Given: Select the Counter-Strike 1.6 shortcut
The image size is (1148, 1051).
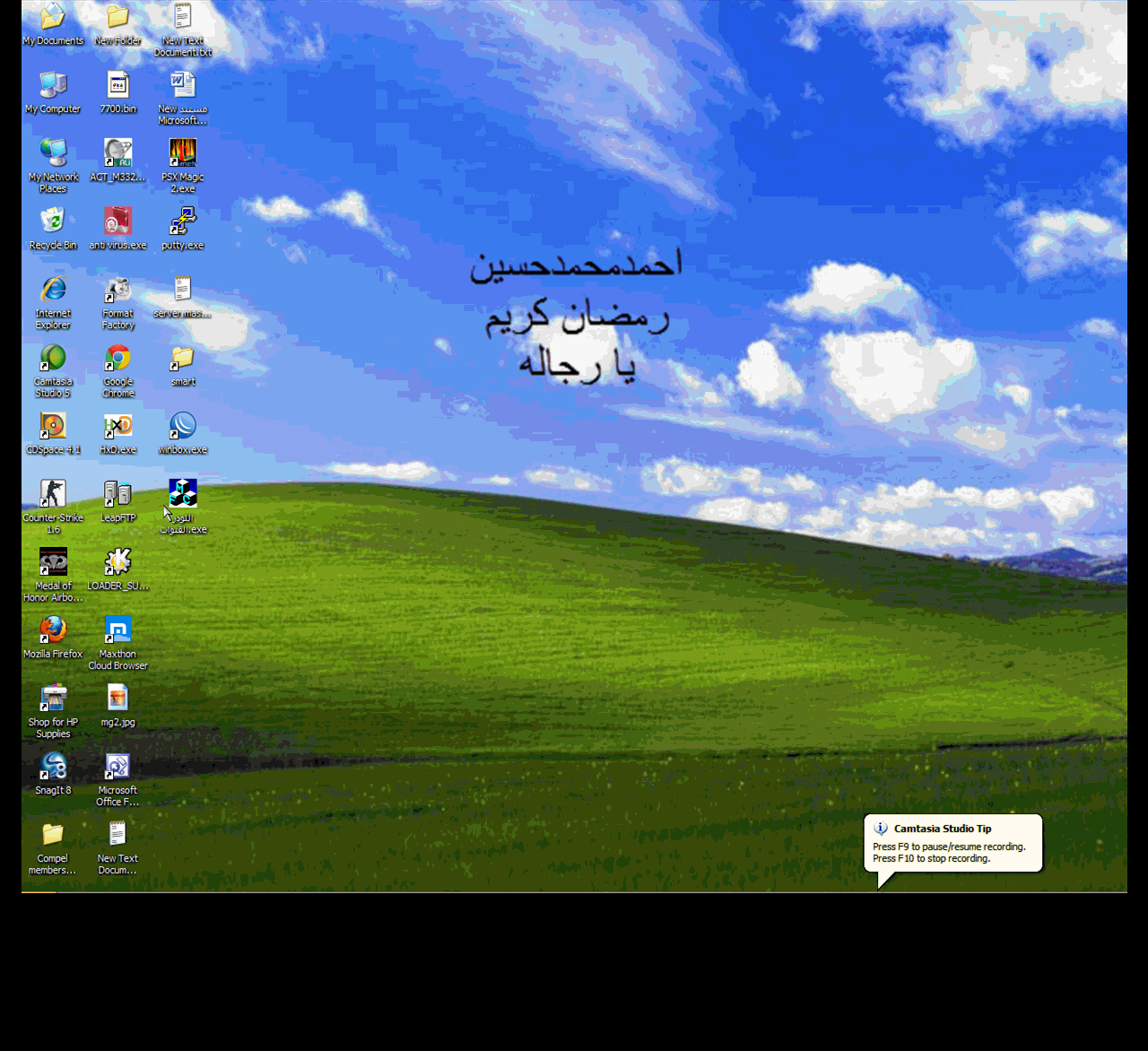Looking at the screenshot, I should tap(53, 494).
